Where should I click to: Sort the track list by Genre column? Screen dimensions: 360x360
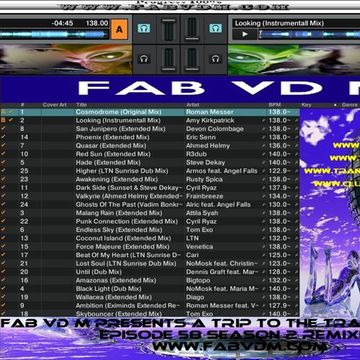click(x=350, y=105)
